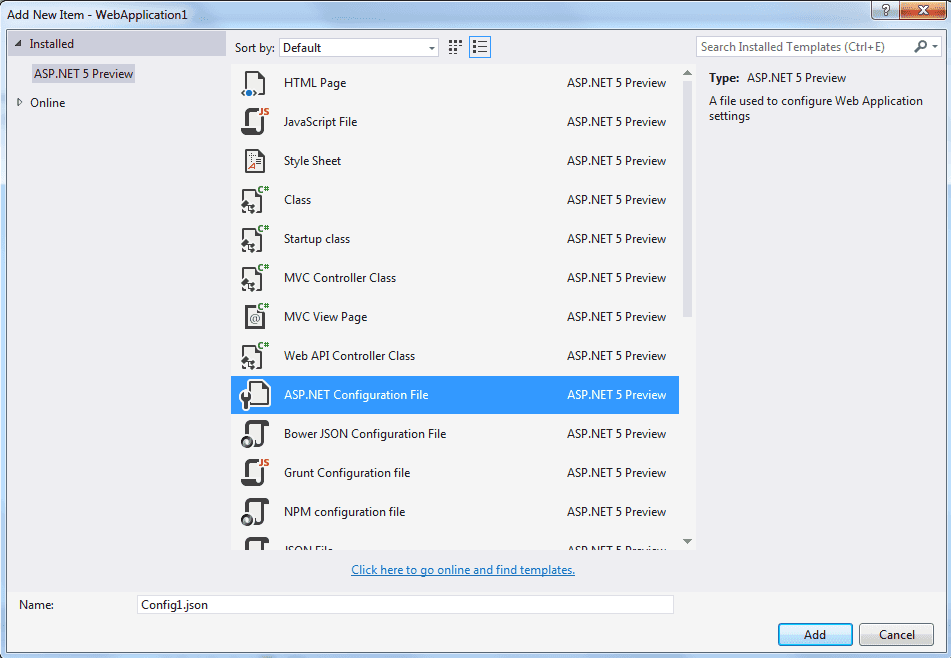Switch to medium icons view

tap(456, 47)
